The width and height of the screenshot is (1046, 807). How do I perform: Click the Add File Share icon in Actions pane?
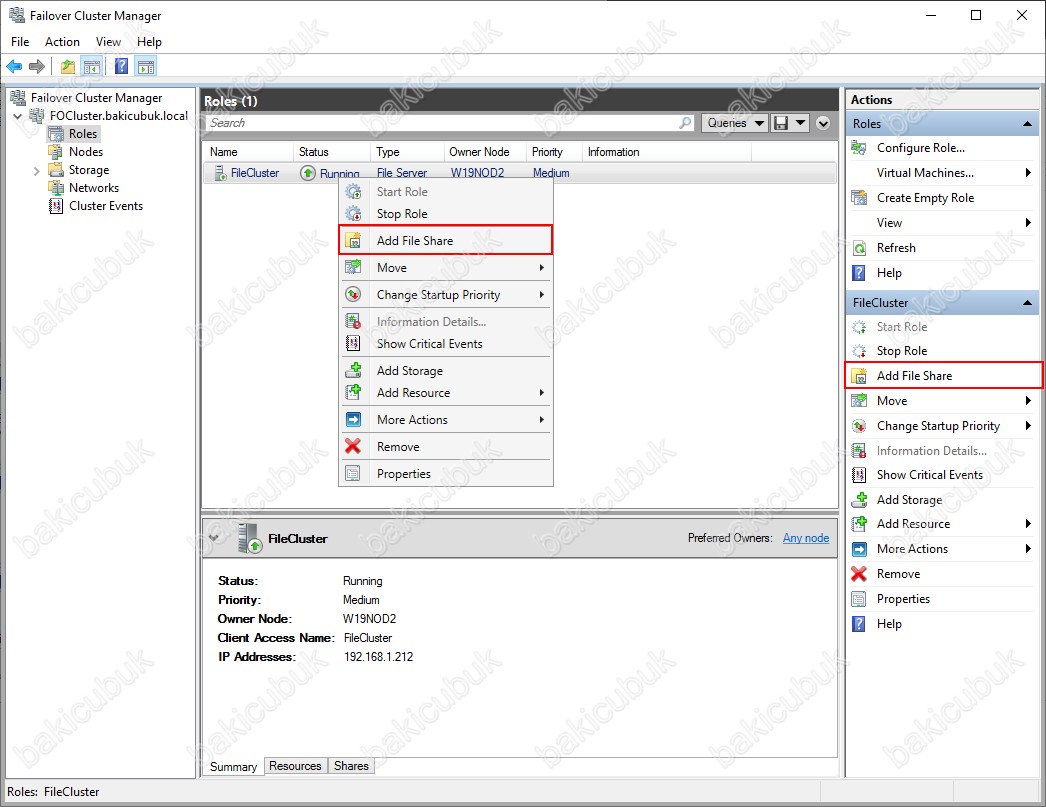click(859, 375)
